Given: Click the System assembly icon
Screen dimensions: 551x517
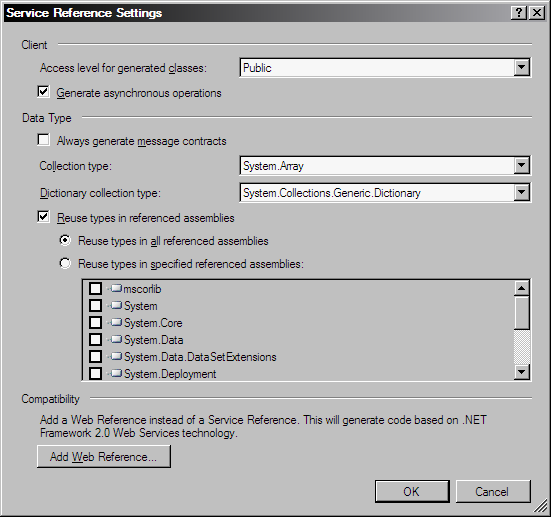Looking at the screenshot, I should 116,305.
